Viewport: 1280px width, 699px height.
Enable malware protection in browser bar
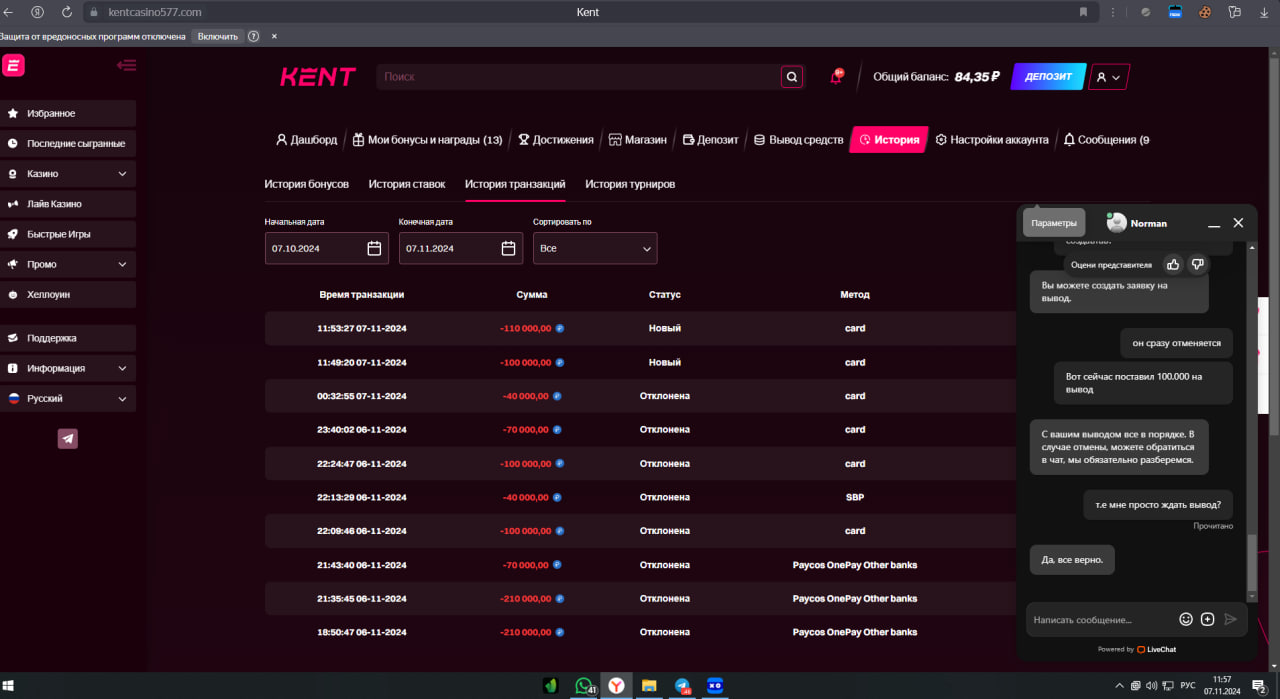coord(218,36)
